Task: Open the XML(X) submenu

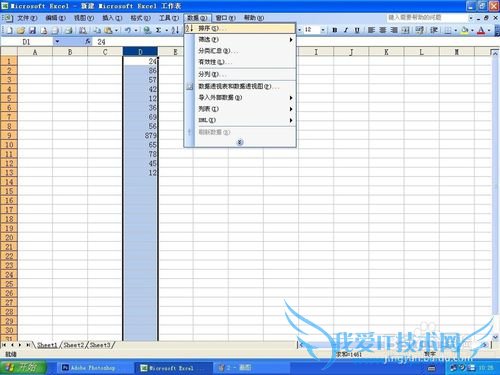Action: pos(240,120)
